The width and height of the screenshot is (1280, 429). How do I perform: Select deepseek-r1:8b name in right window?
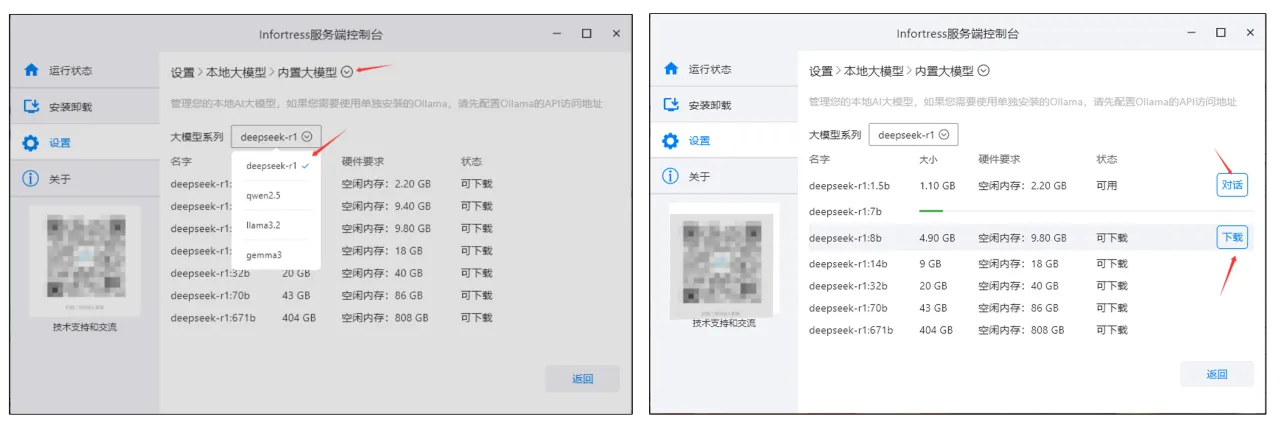[x=844, y=238]
